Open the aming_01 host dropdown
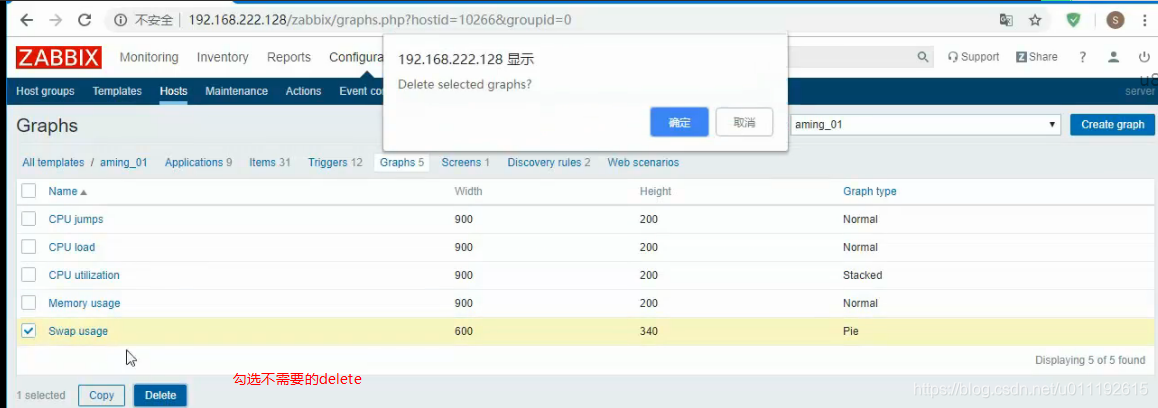 (925, 125)
